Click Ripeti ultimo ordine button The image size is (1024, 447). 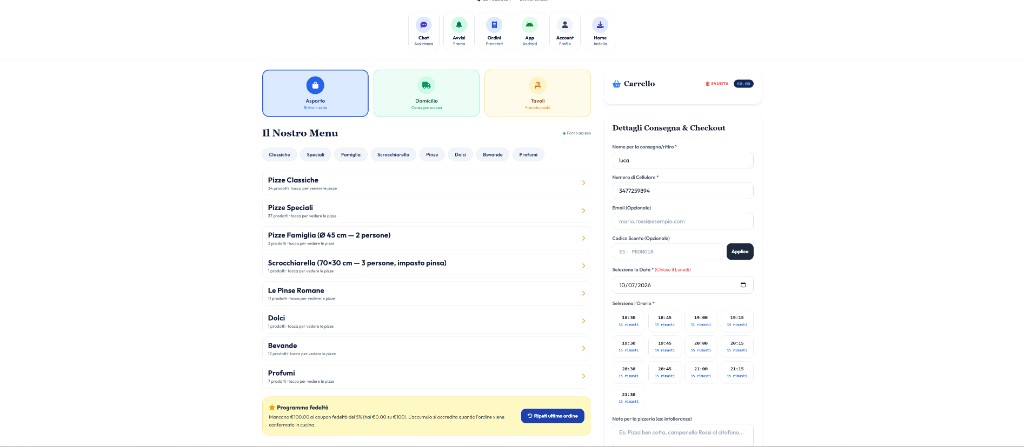point(552,416)
